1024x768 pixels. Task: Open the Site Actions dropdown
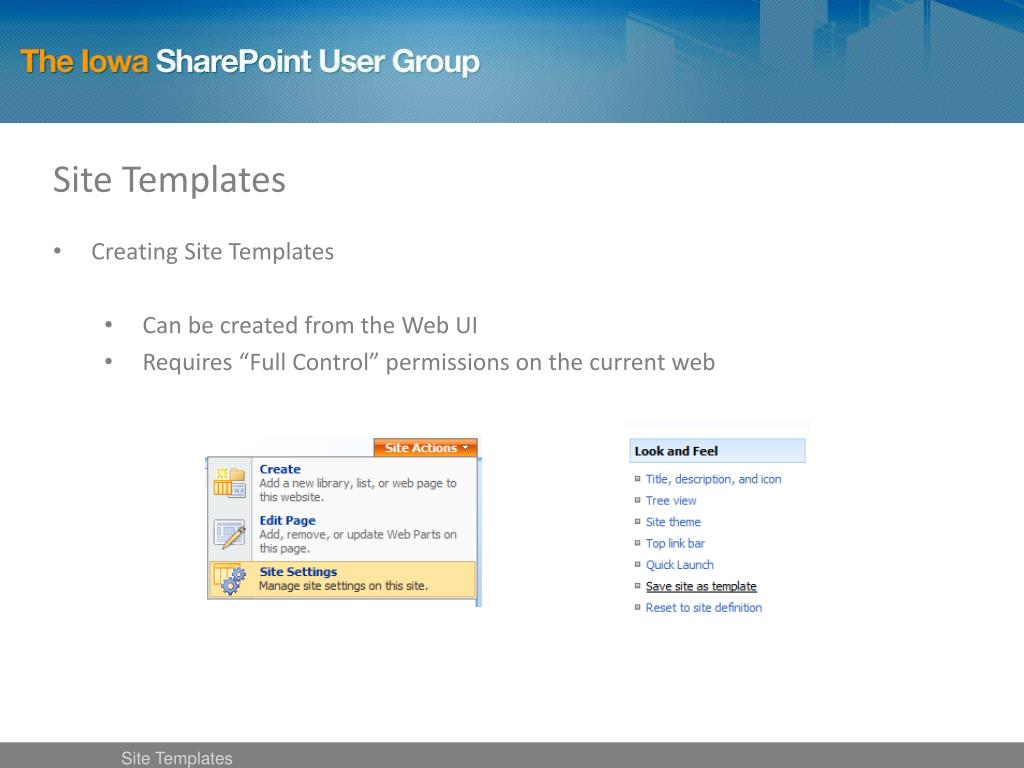(x=426, y=448)
